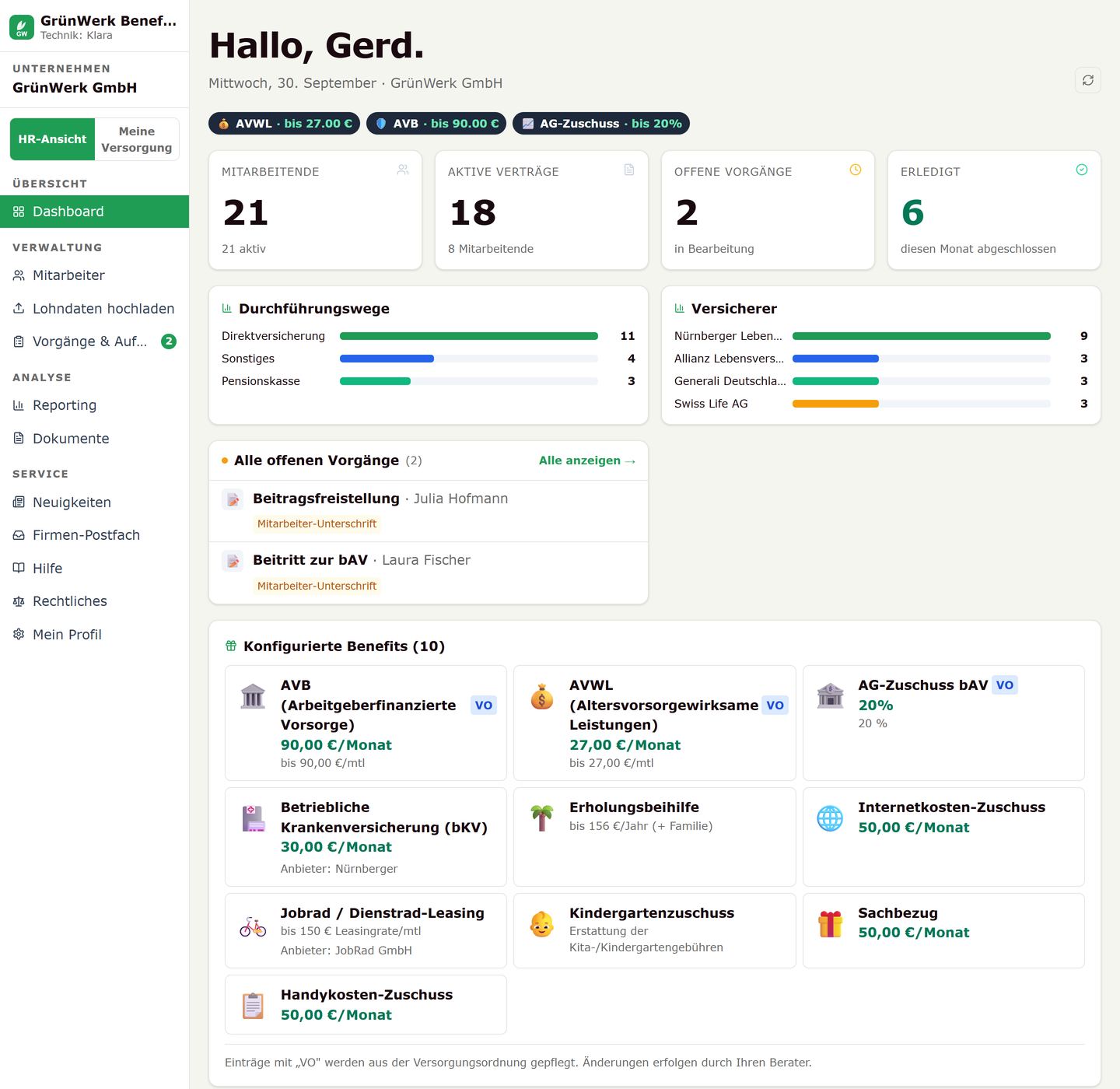
Task: Click the notification badge on Vorgänge & Aufträge
Action: pos(169,341)
